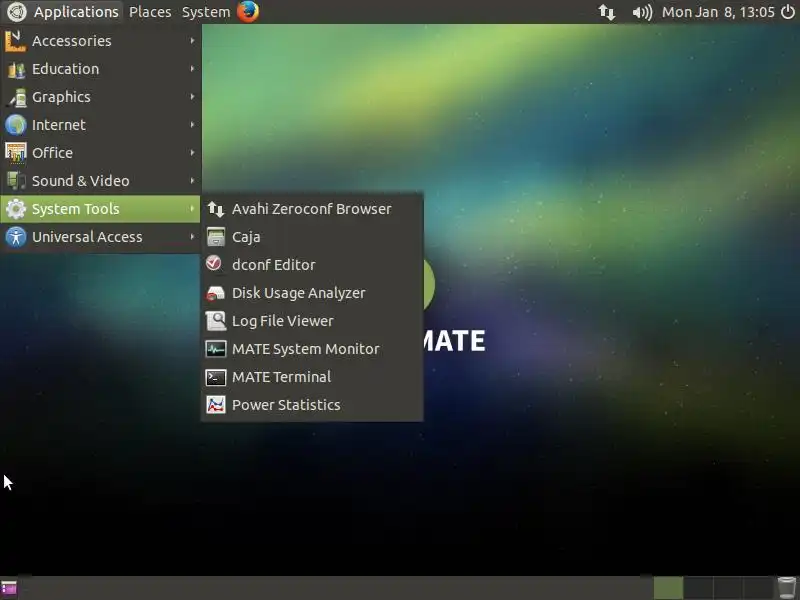Open the clock showing Mon Jan 8

point(718,12)
